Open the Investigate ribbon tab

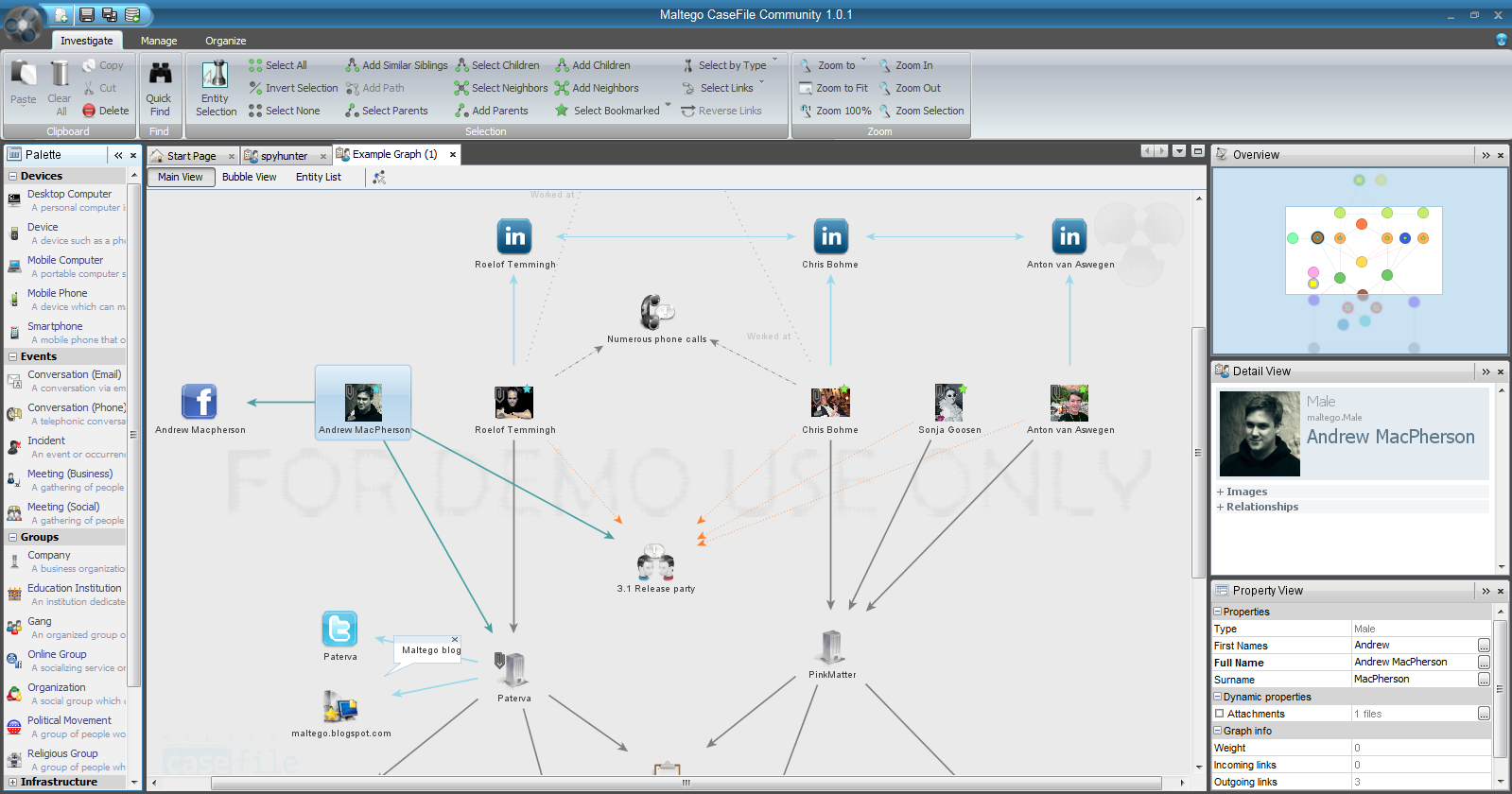click(x=87, y=41)
